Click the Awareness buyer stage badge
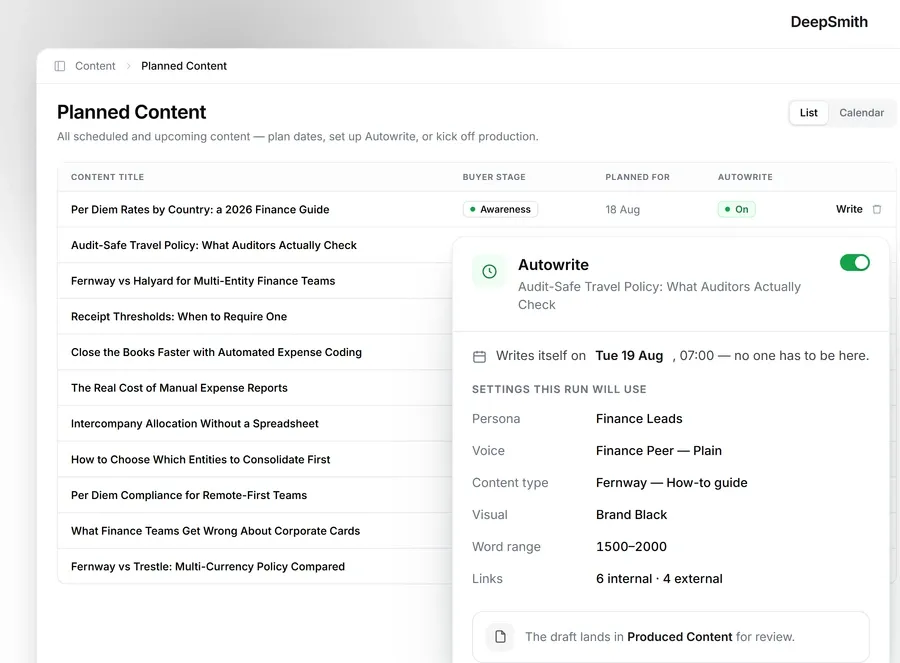 (501, 210)
